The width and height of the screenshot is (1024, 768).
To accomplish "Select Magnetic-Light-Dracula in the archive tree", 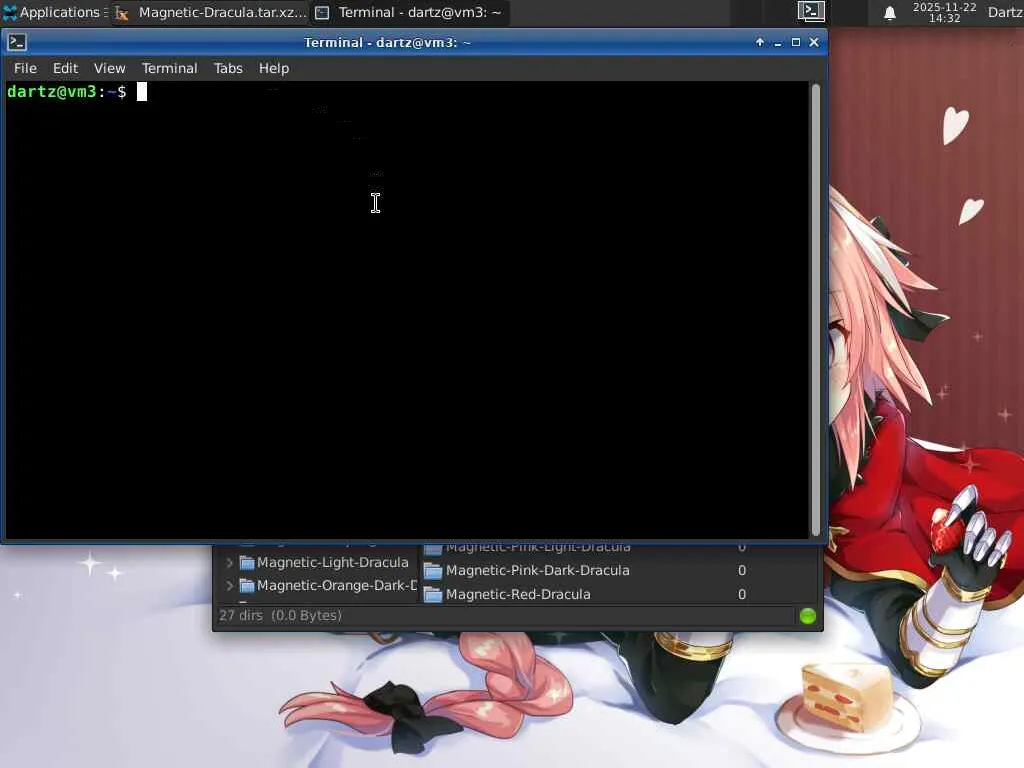I will click(332, 562).
